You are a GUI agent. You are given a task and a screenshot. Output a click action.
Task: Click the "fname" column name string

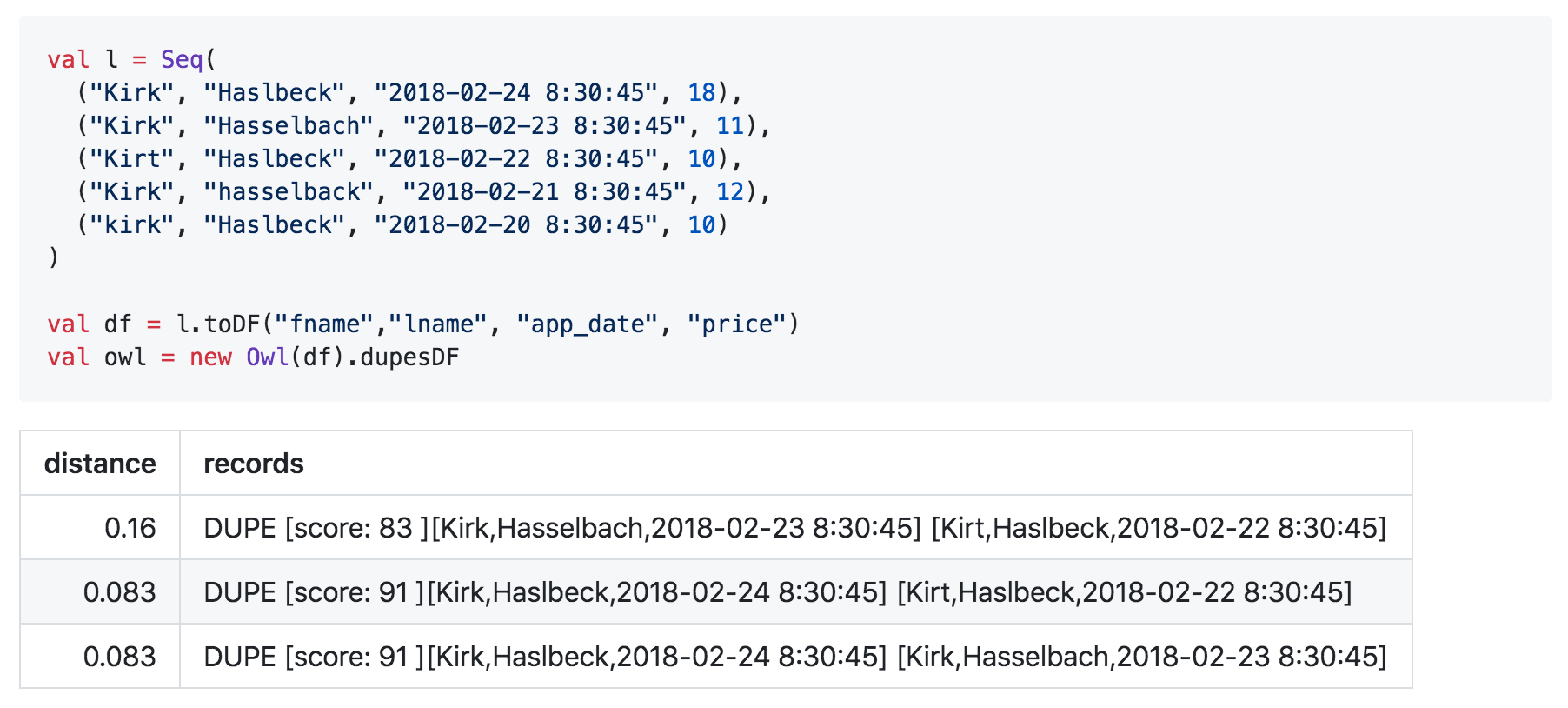(324, 324)
